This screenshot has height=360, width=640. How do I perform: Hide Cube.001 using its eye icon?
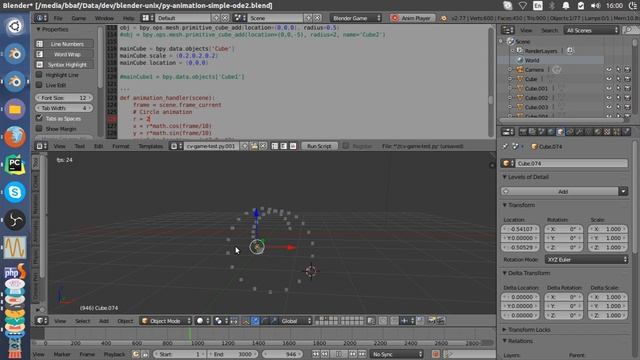coord(609,88)
